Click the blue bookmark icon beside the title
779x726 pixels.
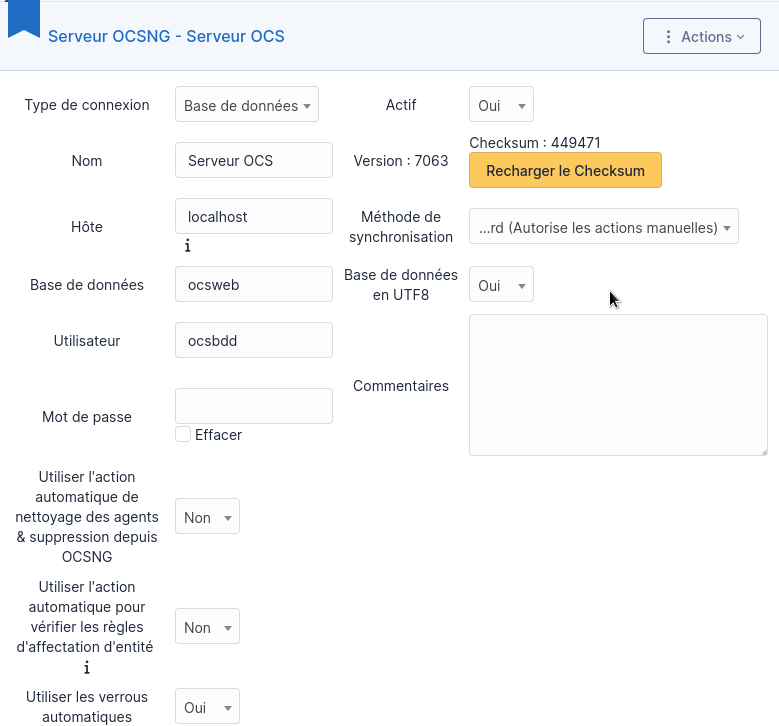[23, 19]
